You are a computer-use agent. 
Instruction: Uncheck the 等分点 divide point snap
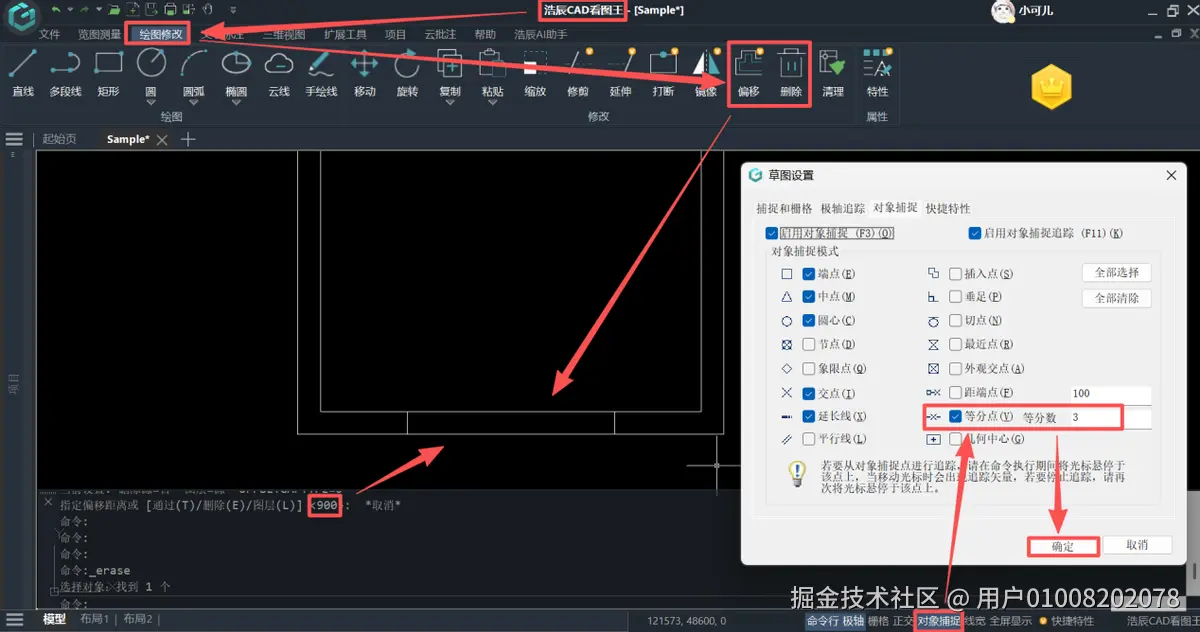coord(956,416)
